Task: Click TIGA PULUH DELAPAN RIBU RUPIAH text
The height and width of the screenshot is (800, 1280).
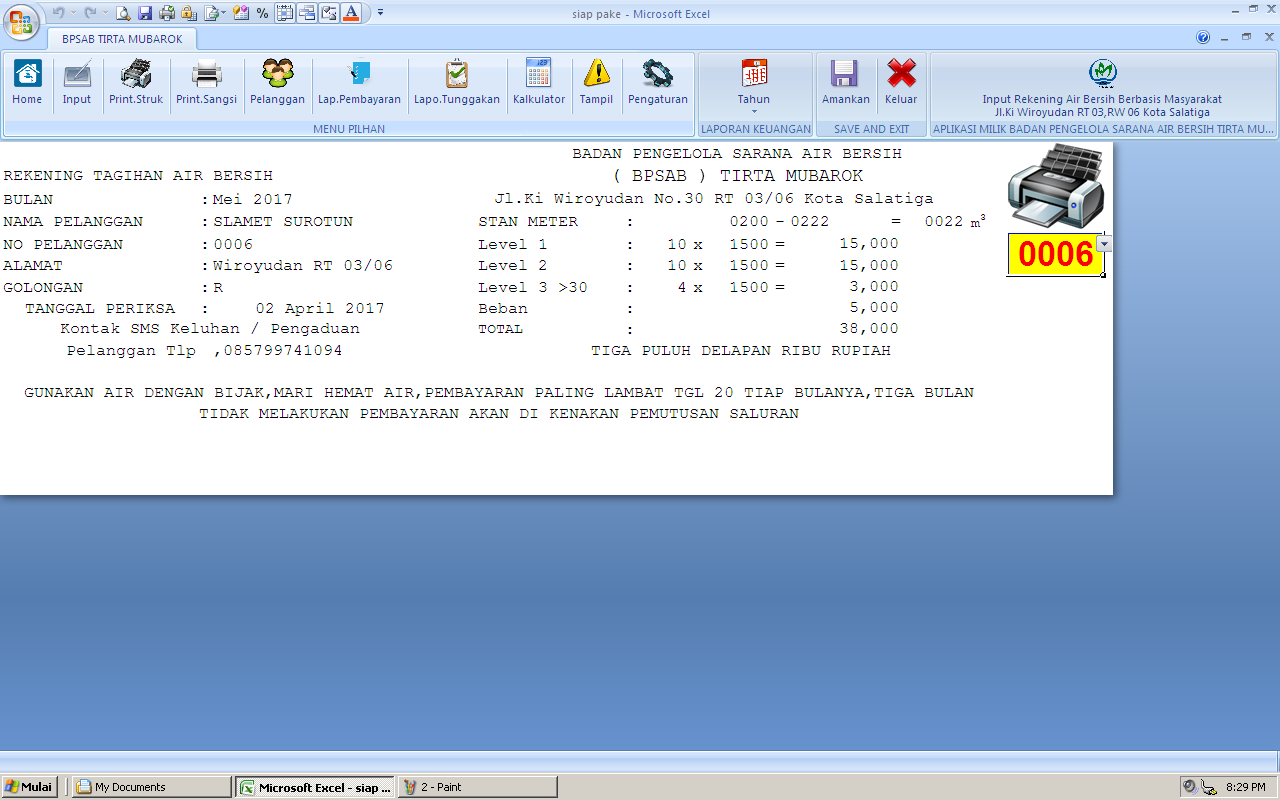Action: click(x=741, y=351)
